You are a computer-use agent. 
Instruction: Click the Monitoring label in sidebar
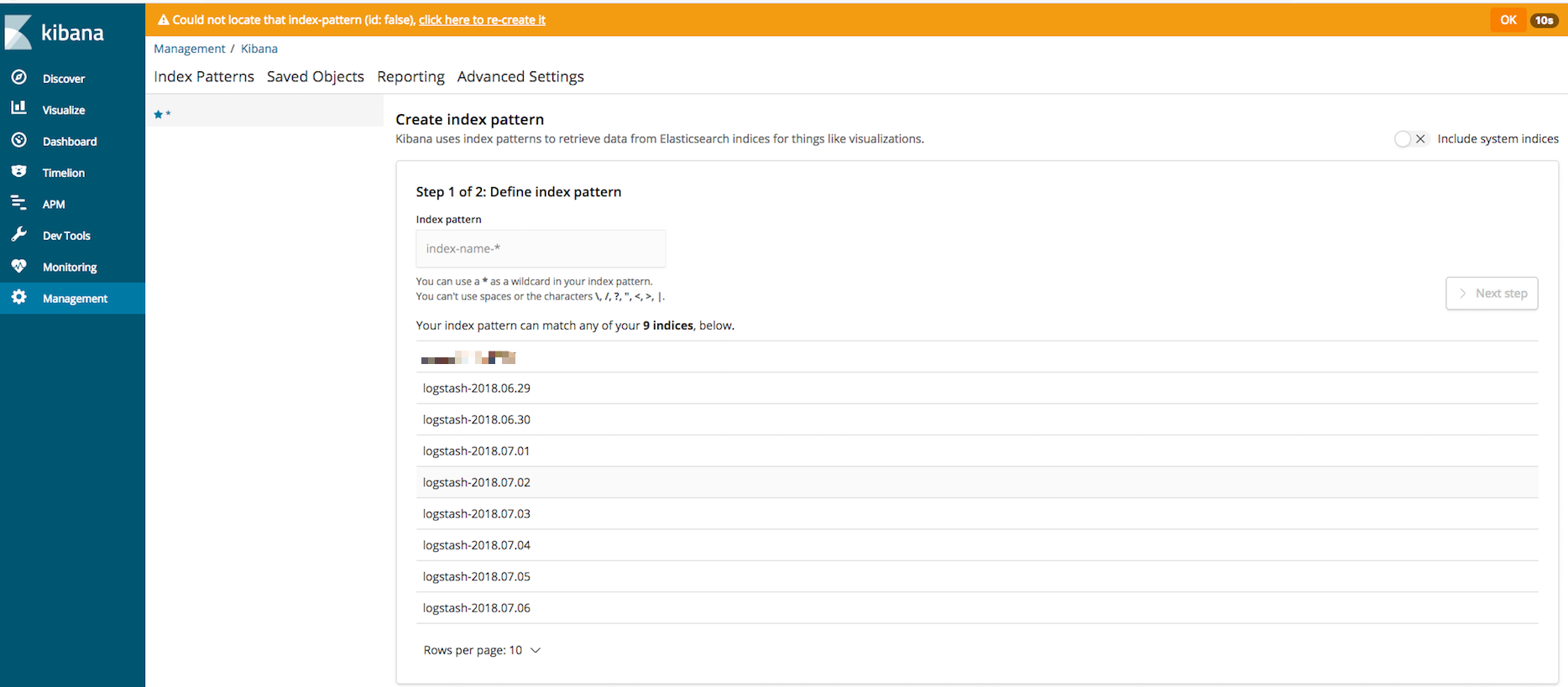click(x=70, y=268)
